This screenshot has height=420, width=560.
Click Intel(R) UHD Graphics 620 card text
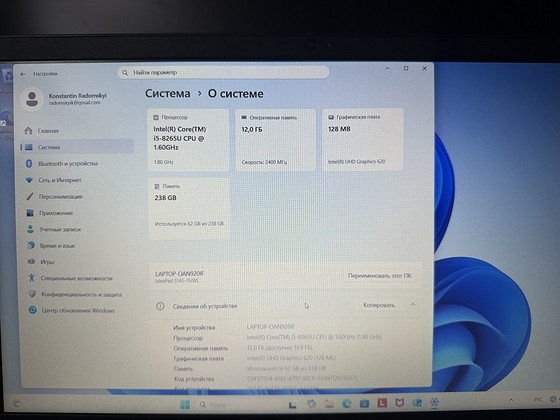click(356, 161)
